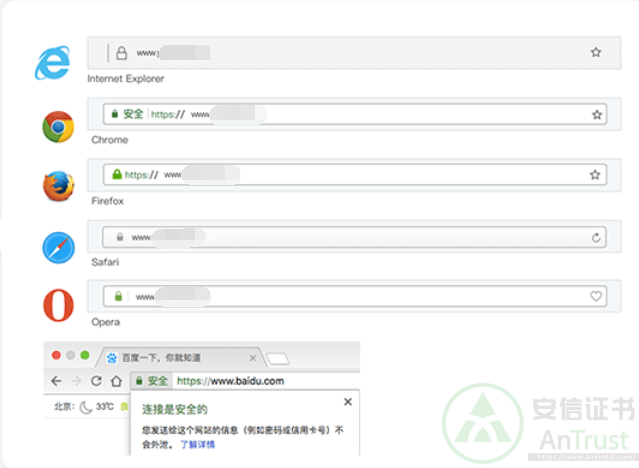Click the Internet Explorer logo icon
Viewport: 639px width, 468px height.
[x=52, y=64]
